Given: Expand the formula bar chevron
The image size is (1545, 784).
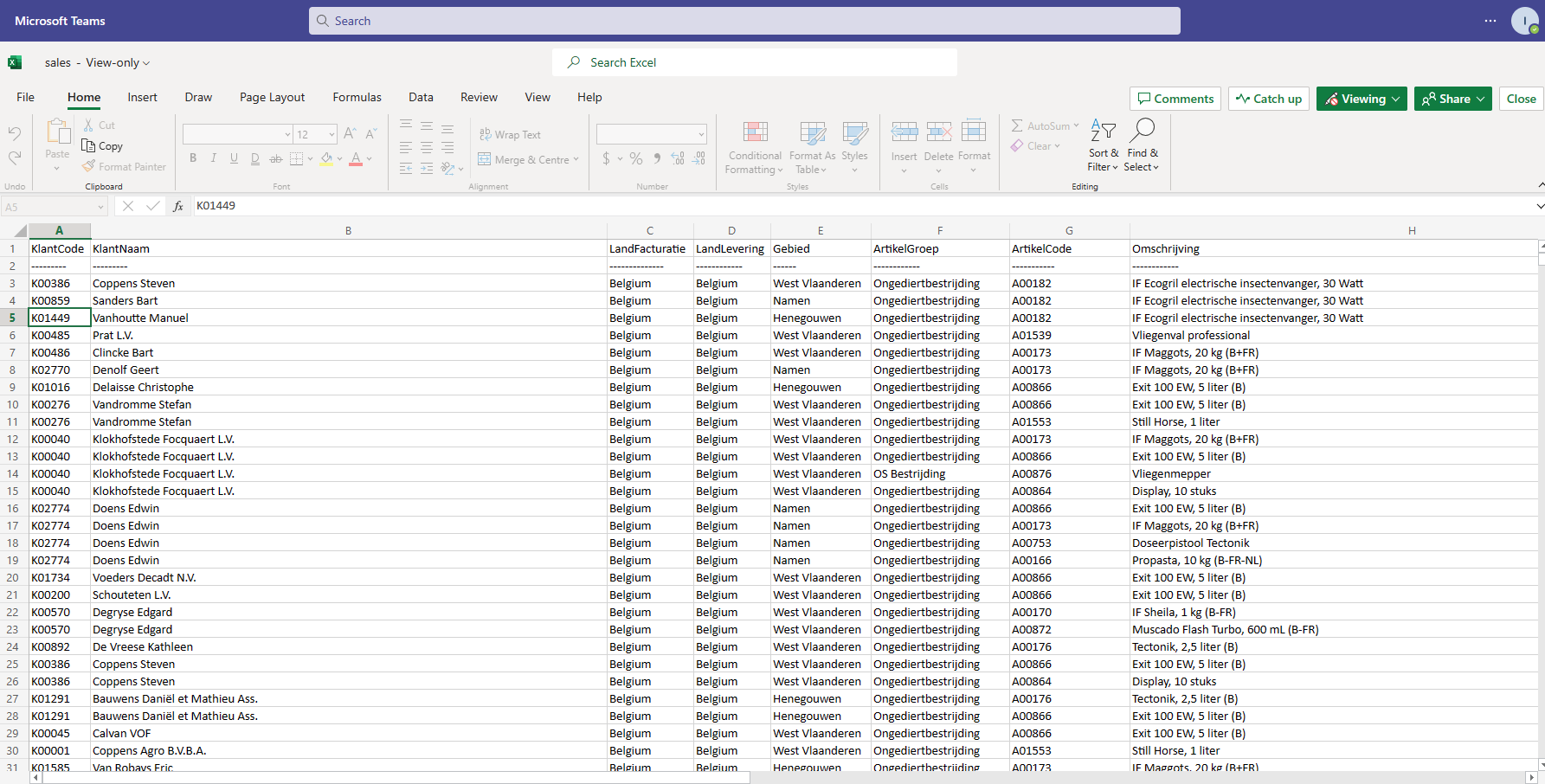Looking at the screenshot, I should (1539, 206).
